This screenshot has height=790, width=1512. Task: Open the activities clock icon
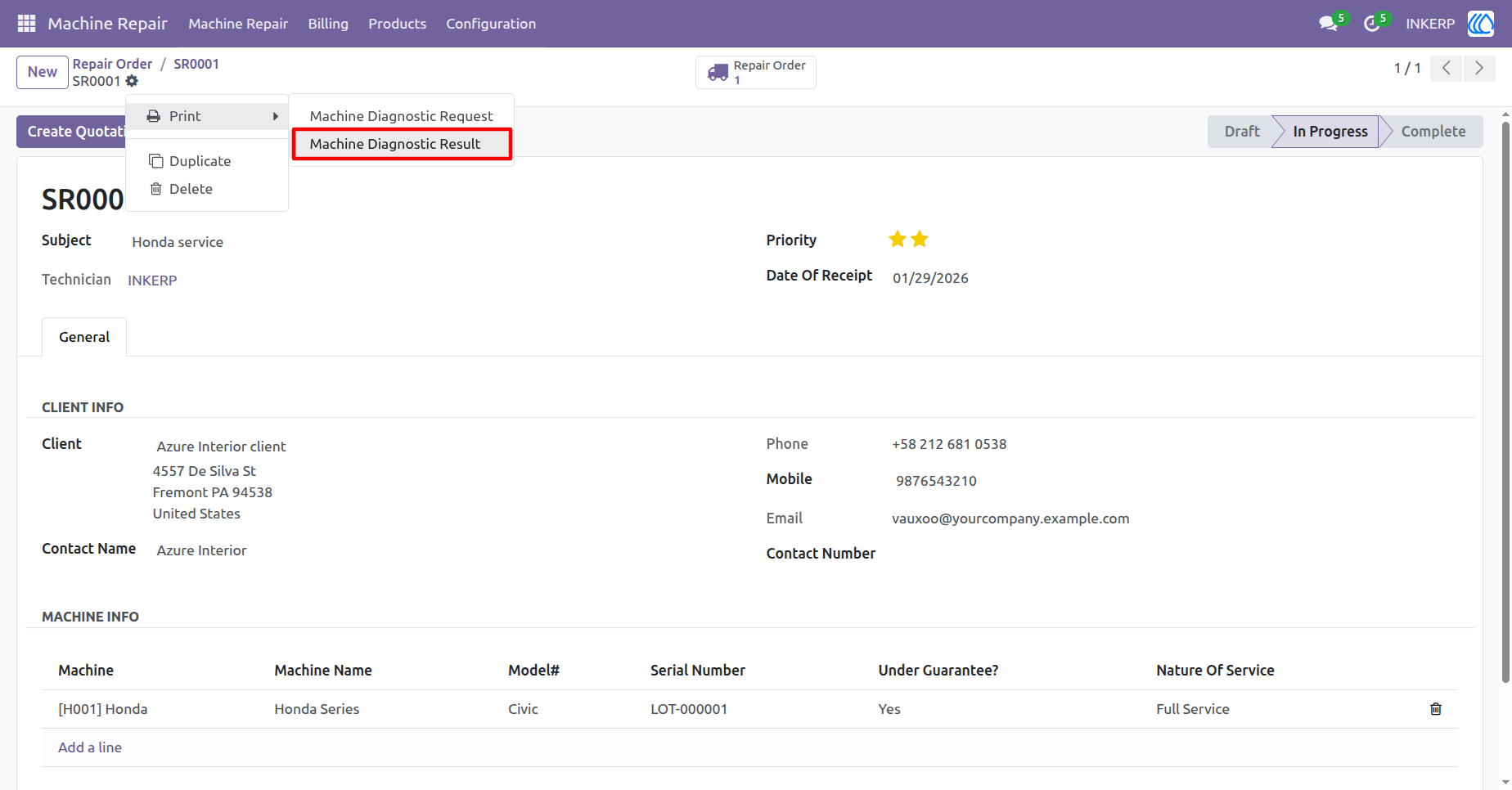pos(1372,24)
